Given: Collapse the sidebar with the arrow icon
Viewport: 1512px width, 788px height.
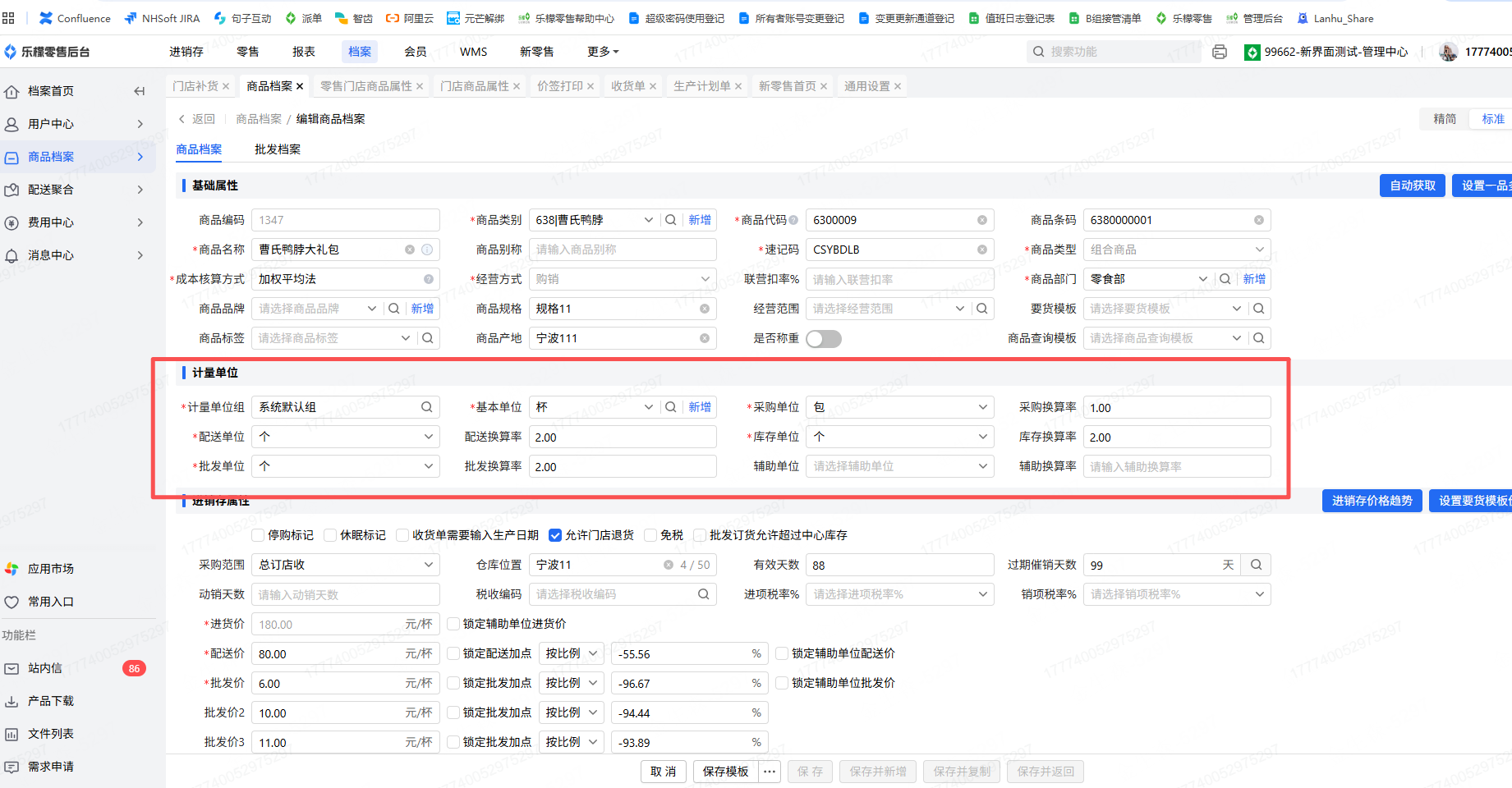Looking at the screenshot, I should 140,91.
